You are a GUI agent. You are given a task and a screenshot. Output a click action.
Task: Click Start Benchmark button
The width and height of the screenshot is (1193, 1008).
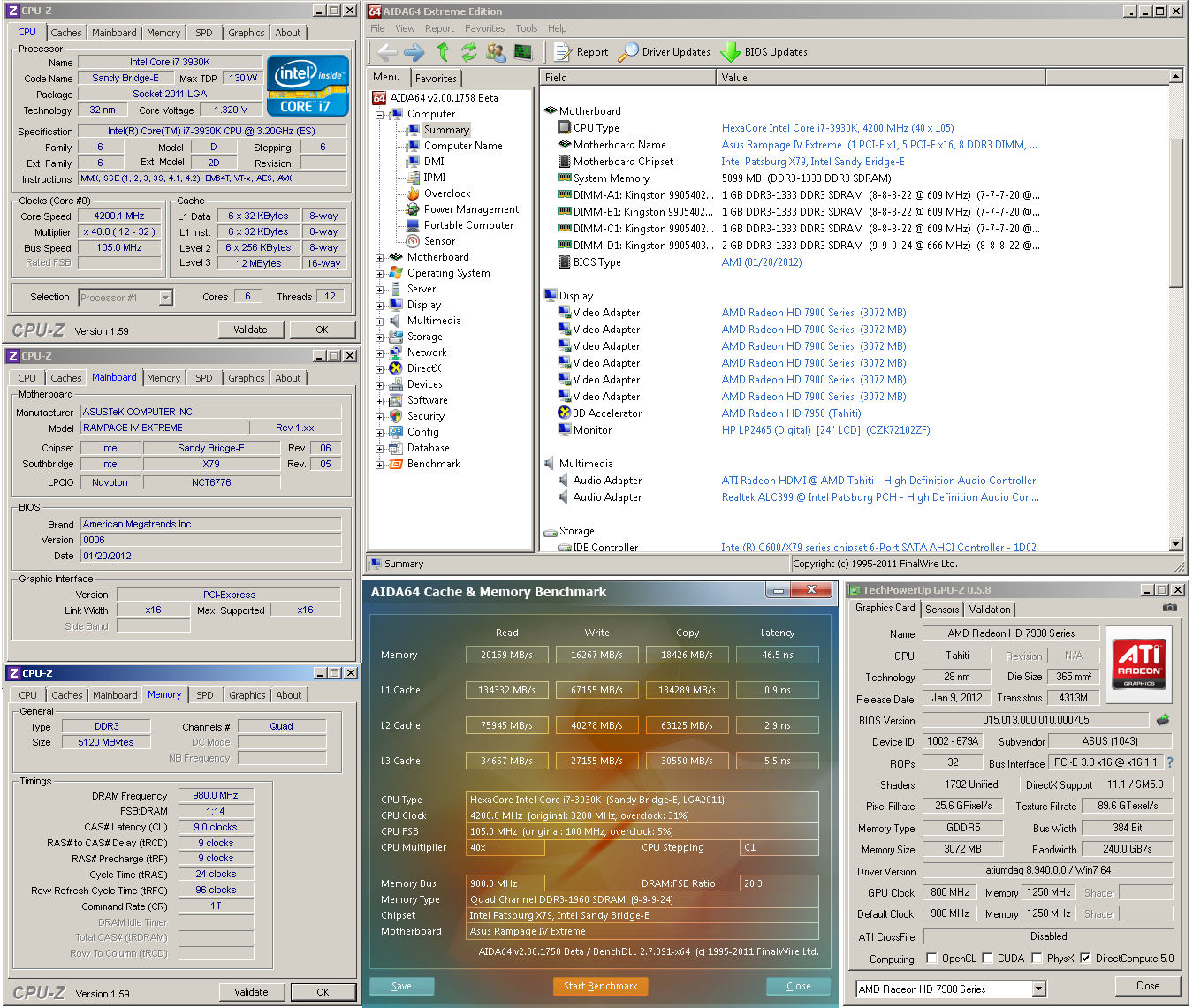coord(600,986)
